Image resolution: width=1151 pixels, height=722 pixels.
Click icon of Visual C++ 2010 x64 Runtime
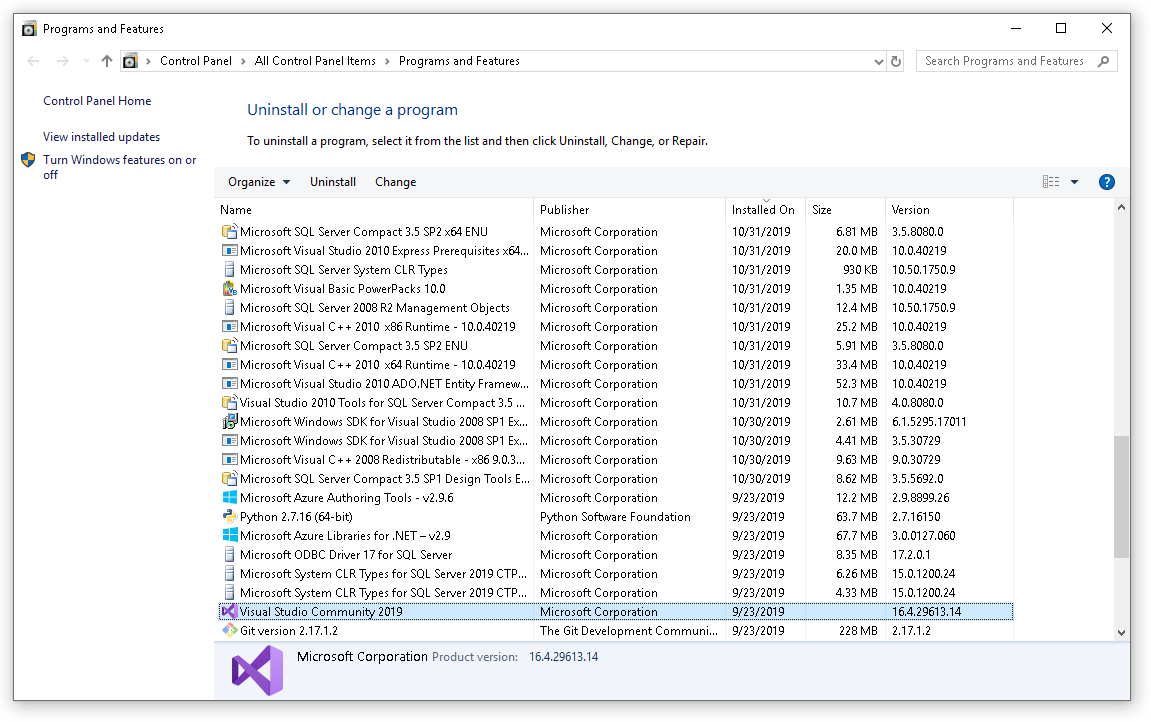[230, 365]
